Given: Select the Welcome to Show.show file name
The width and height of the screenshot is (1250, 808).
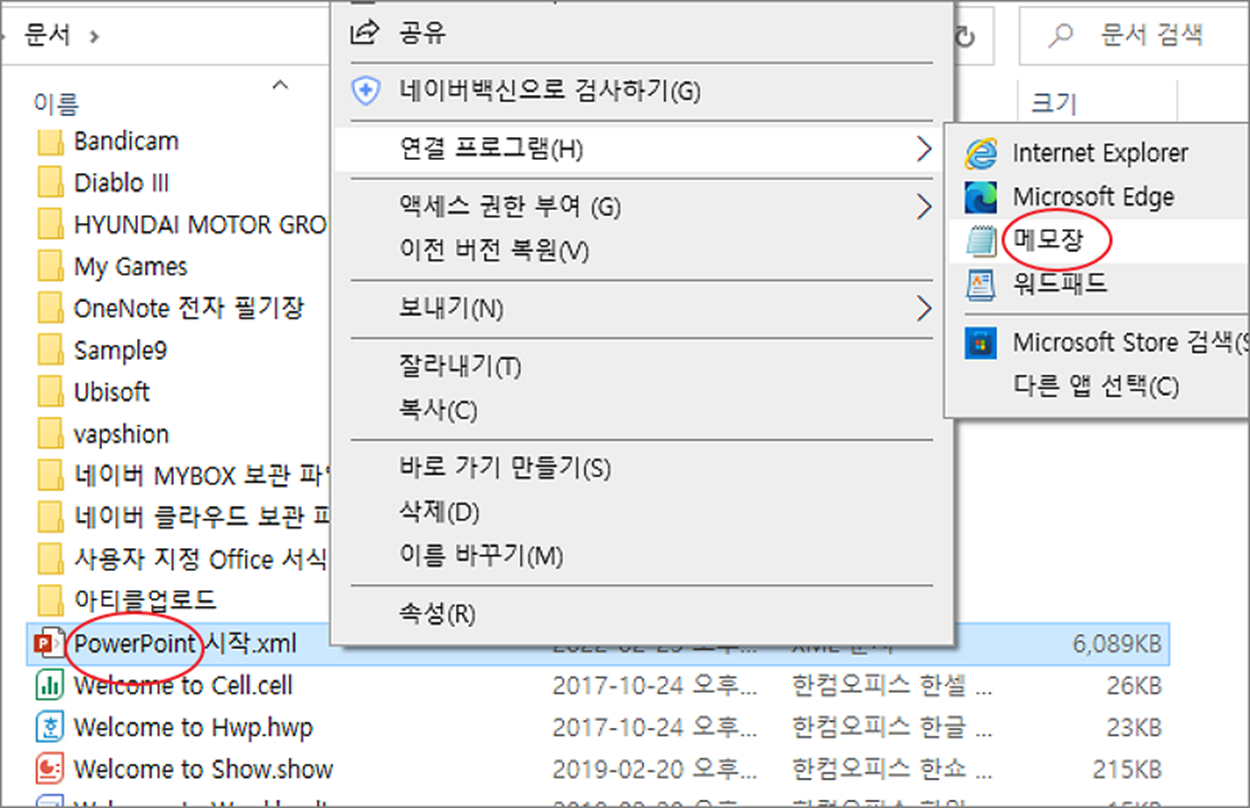Looking at the screenshot, I should click(203, 770).
